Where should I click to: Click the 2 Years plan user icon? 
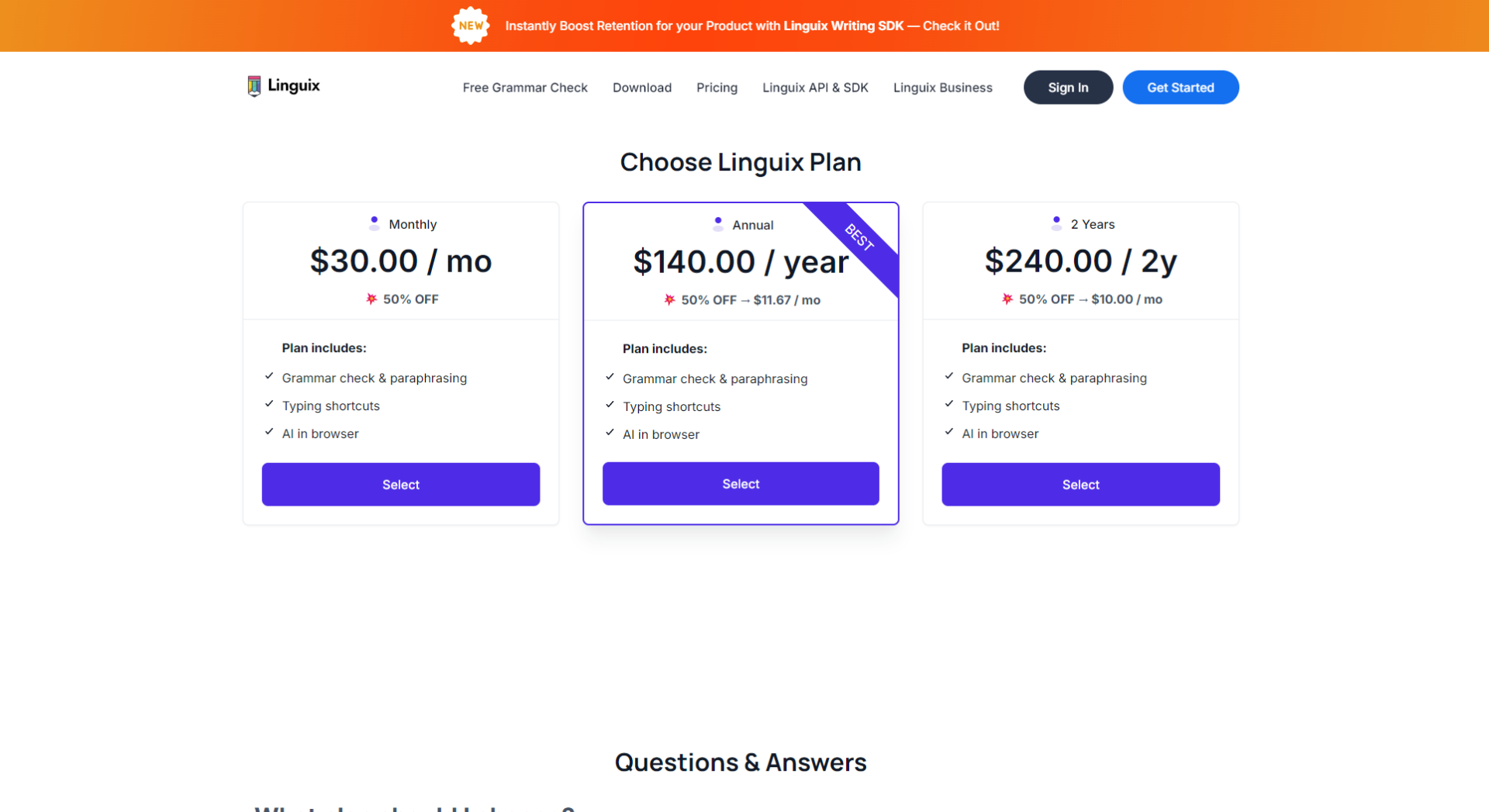[1056, 223]
